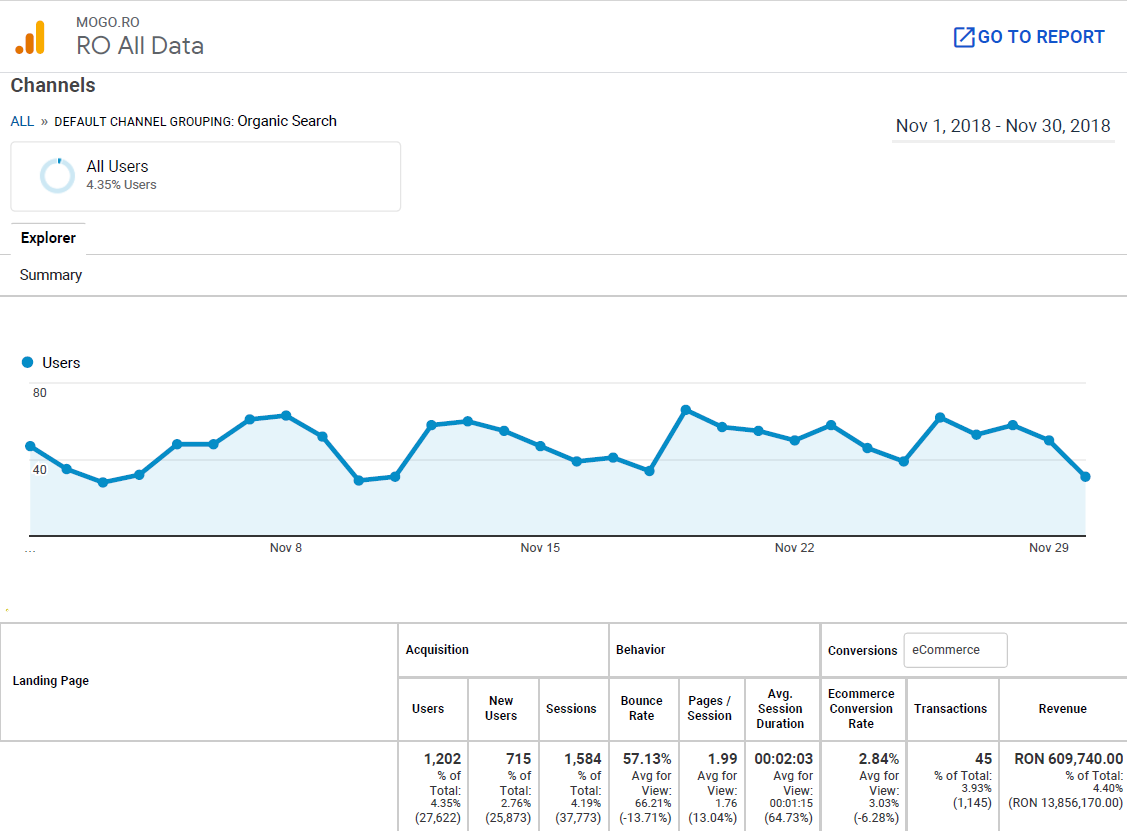Select the Explorer tab
Screen dimensions: 1127x831
[x=47, y=238]
